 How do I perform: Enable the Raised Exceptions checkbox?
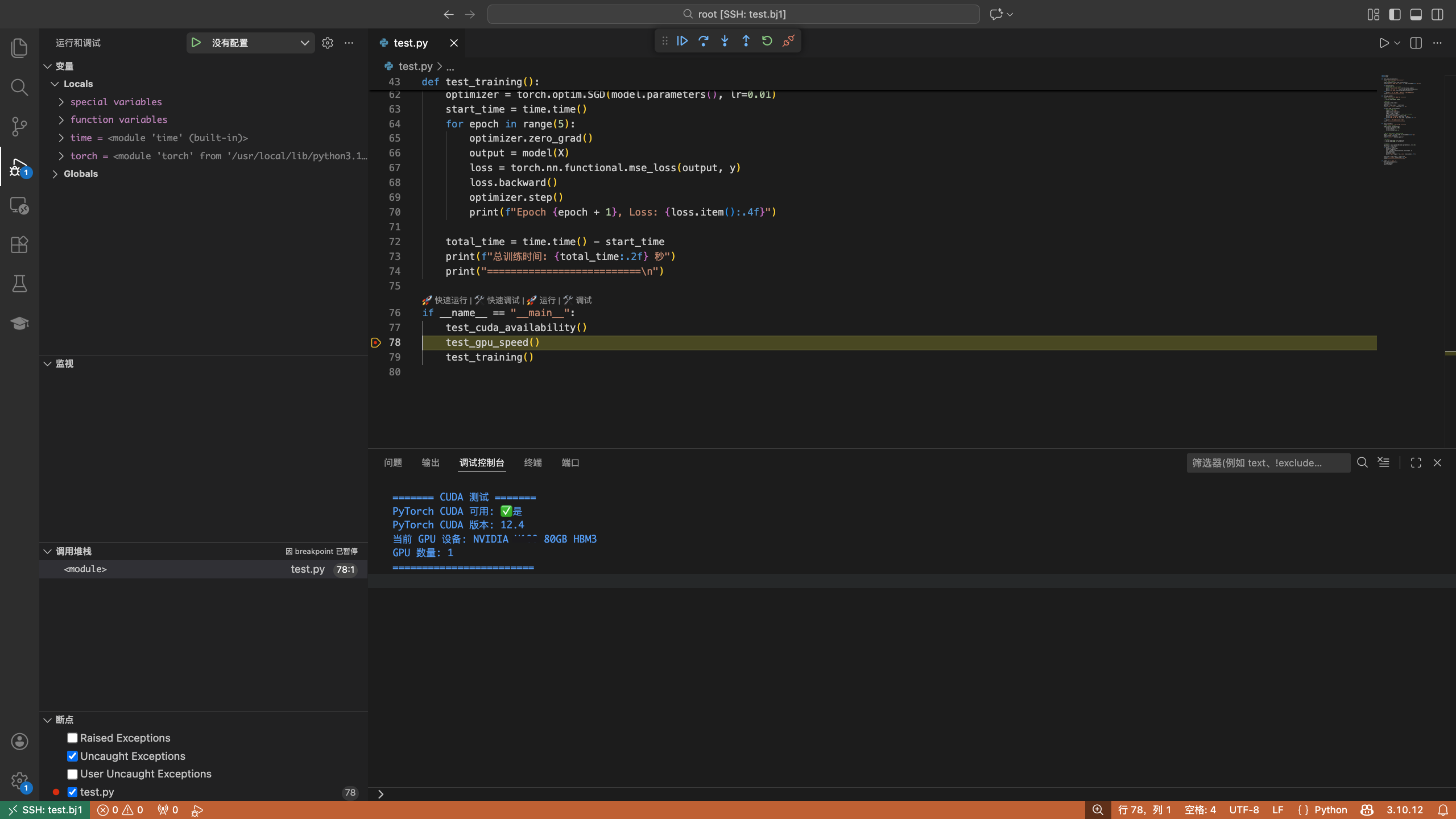coord(72,738)
